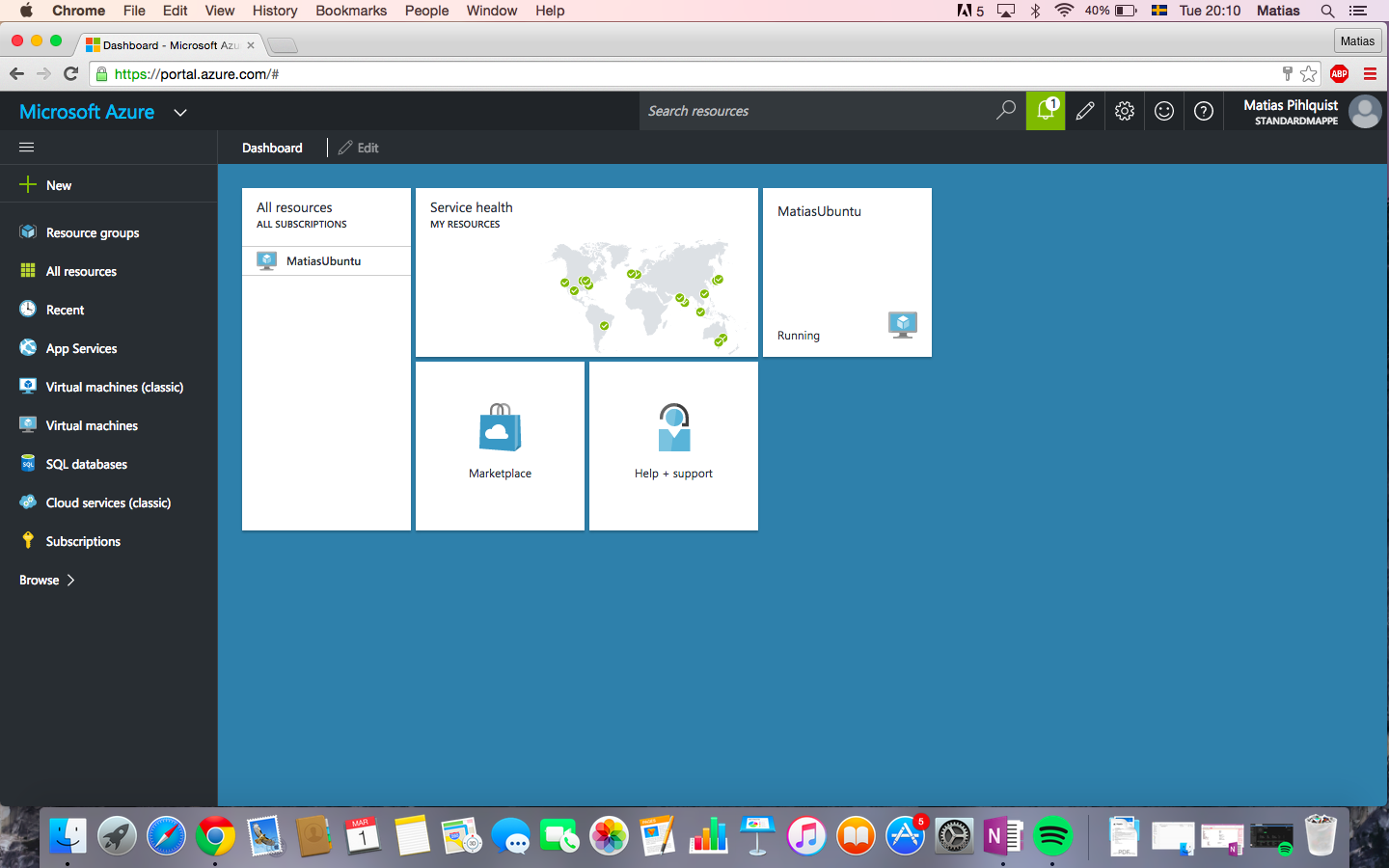Click the green plus New icon

pyautogui.click(x=28, y=184)
